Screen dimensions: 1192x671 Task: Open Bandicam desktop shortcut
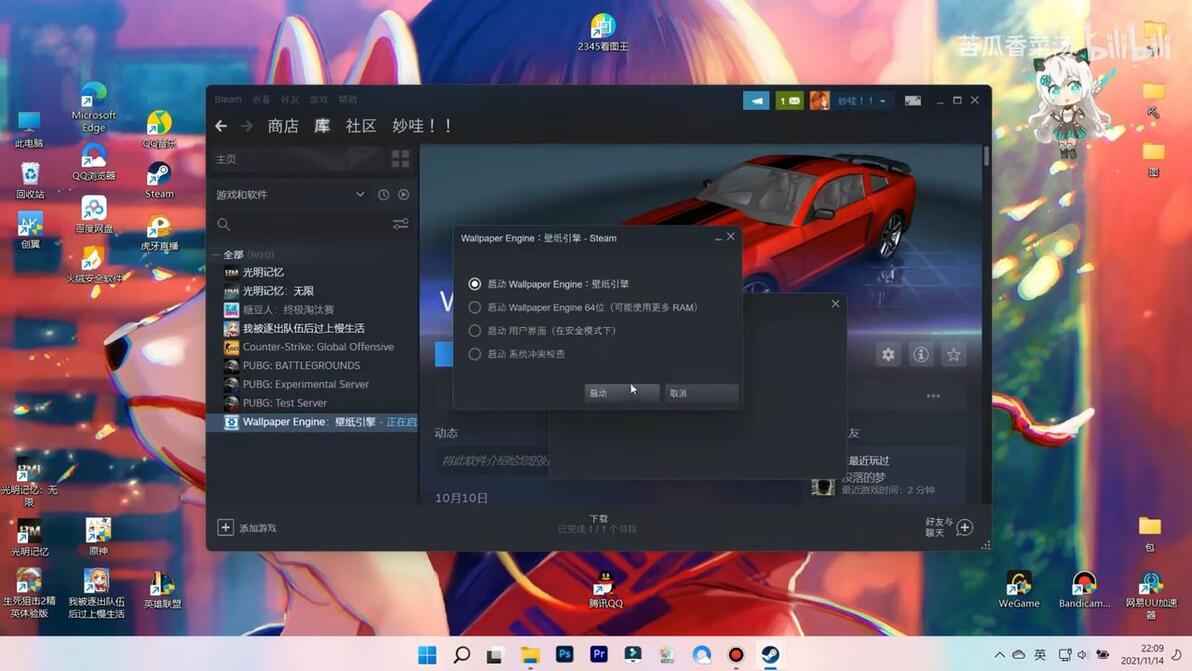[1084, 590]
